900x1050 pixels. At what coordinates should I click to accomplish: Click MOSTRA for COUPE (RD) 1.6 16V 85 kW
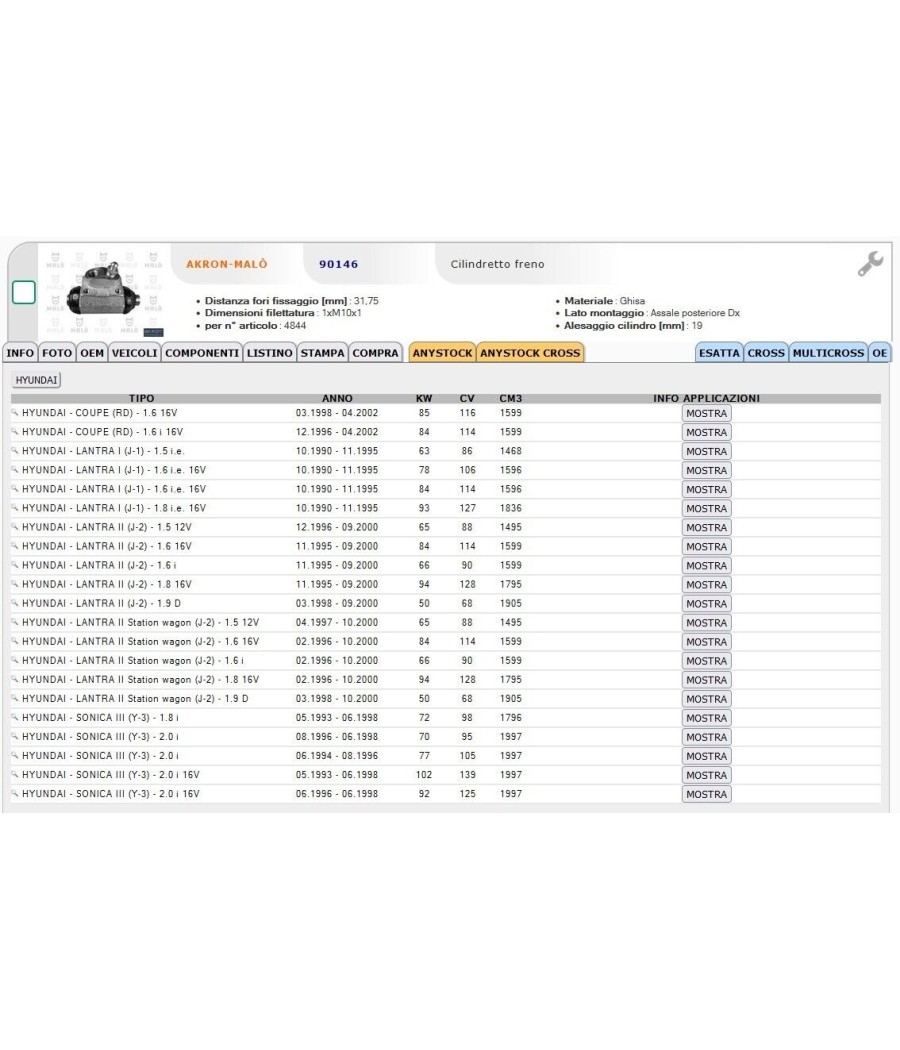[x=706, y=414]
